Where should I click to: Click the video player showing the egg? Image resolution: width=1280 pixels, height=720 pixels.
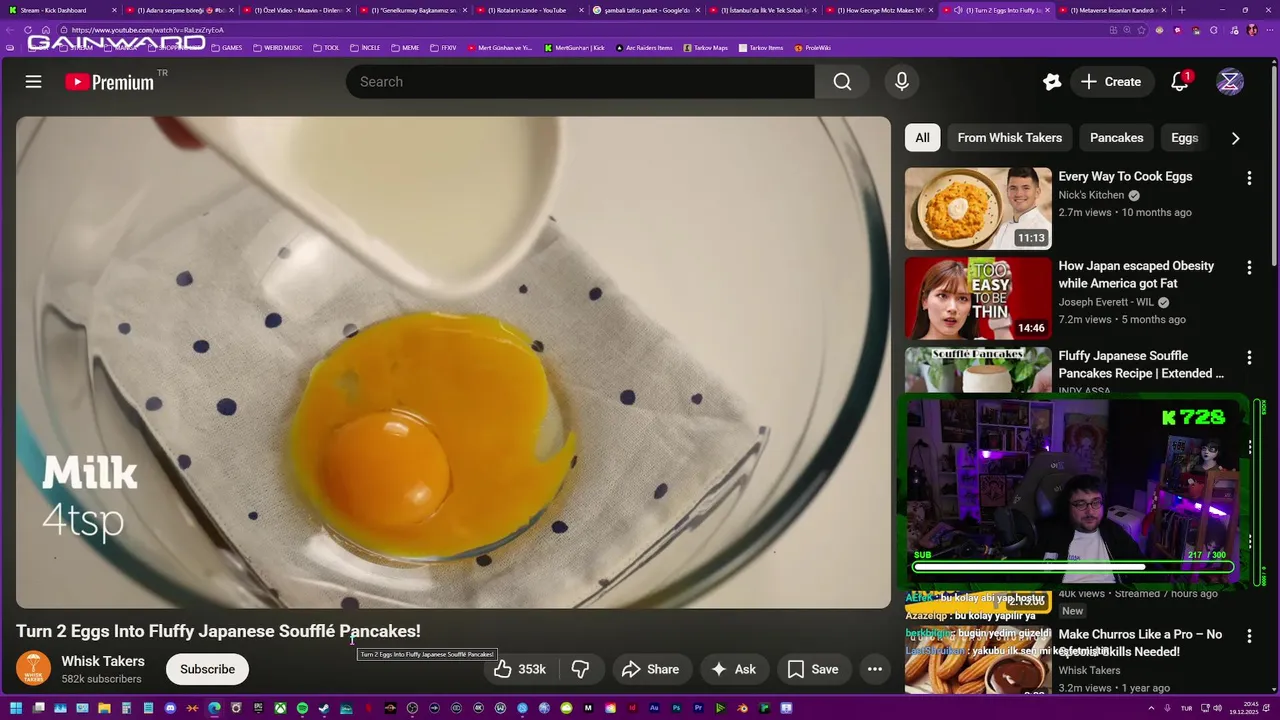[x=453, y=362]
